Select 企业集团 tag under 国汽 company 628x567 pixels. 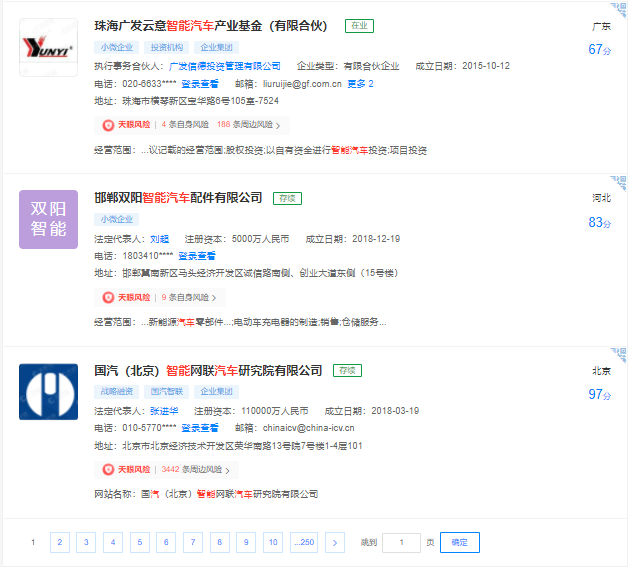216,391
